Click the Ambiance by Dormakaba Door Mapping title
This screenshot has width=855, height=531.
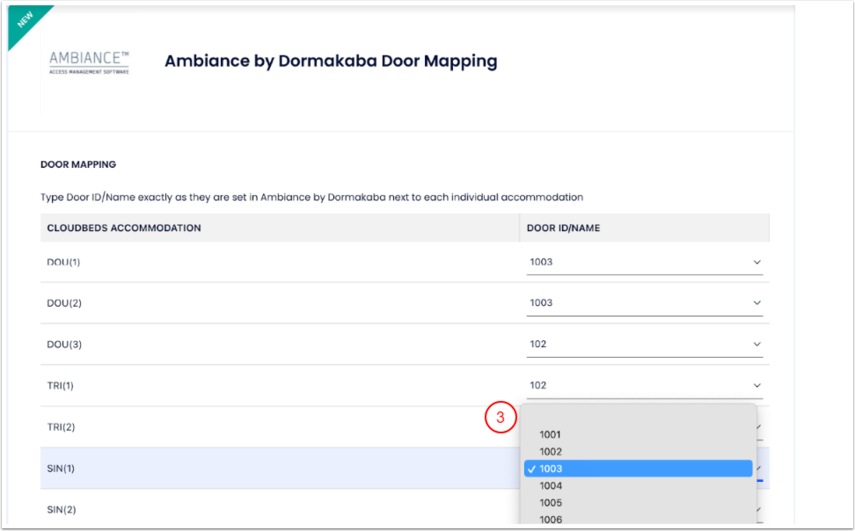click(x=330, y=61)
